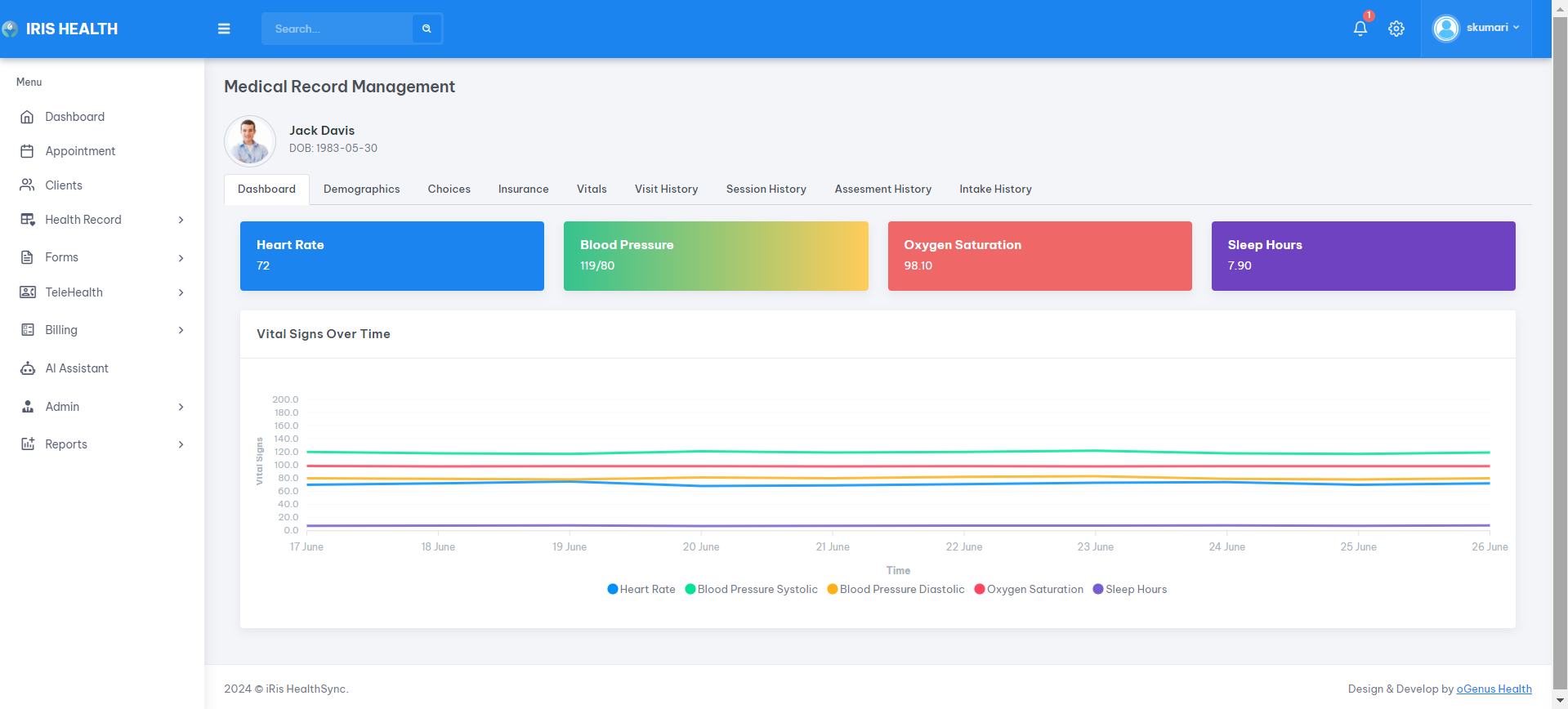Expand the Health Record submenu chevron
This screenshot has width=1568, height=709.
coord(181,220)
